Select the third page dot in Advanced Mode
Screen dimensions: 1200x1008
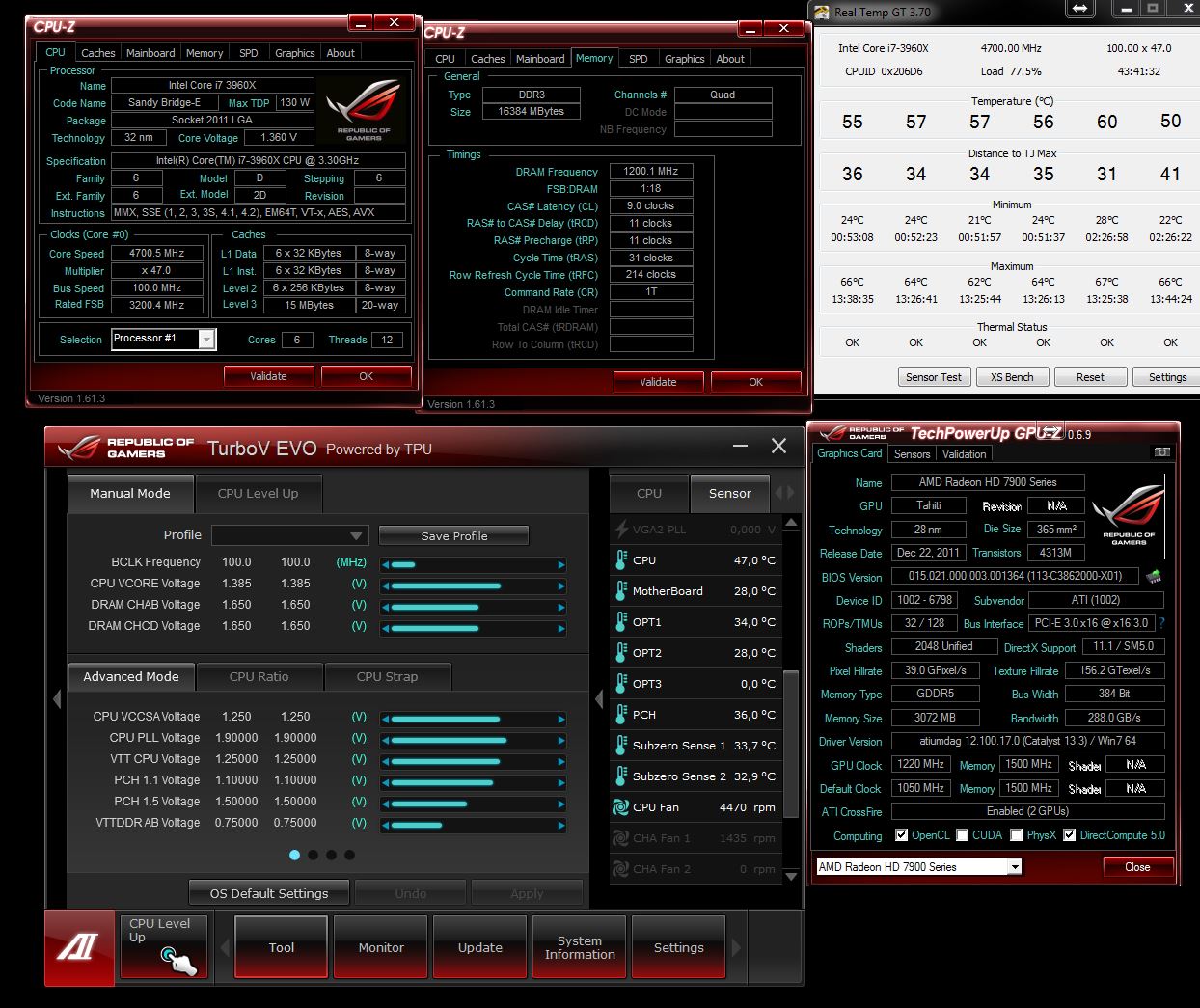(x=331, y=855)
